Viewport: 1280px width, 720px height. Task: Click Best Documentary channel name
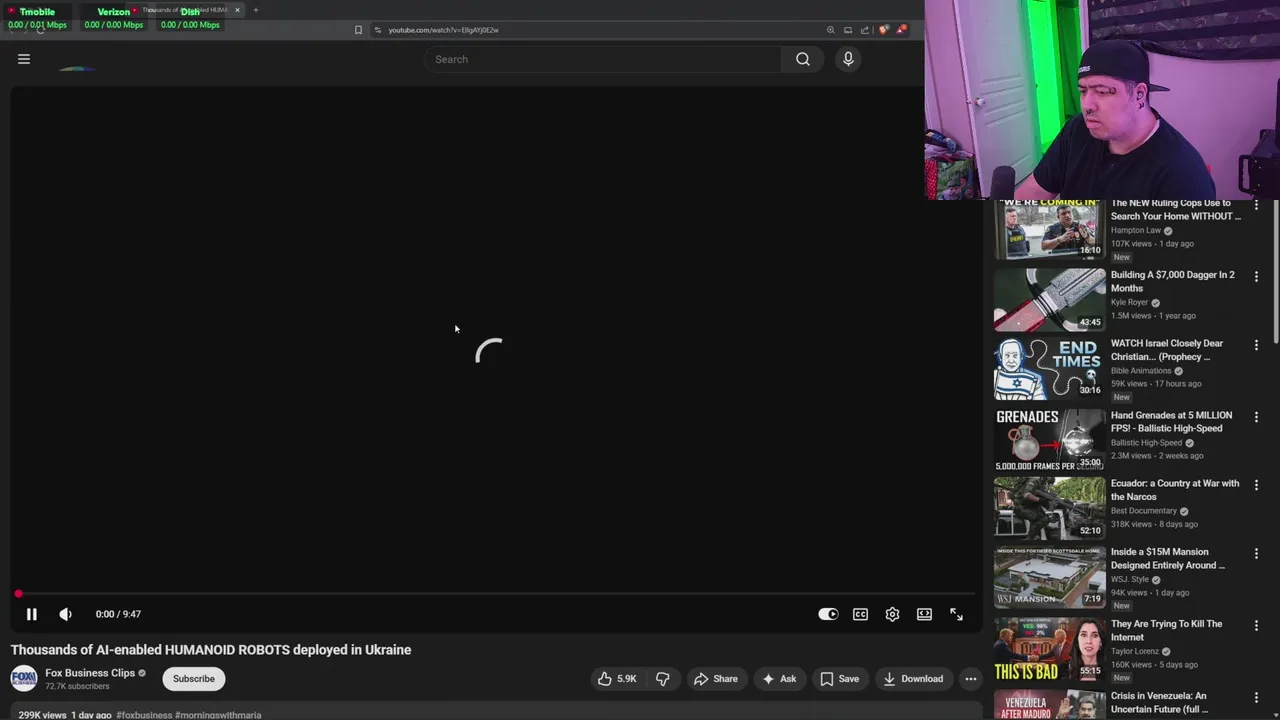(1144, 510)
